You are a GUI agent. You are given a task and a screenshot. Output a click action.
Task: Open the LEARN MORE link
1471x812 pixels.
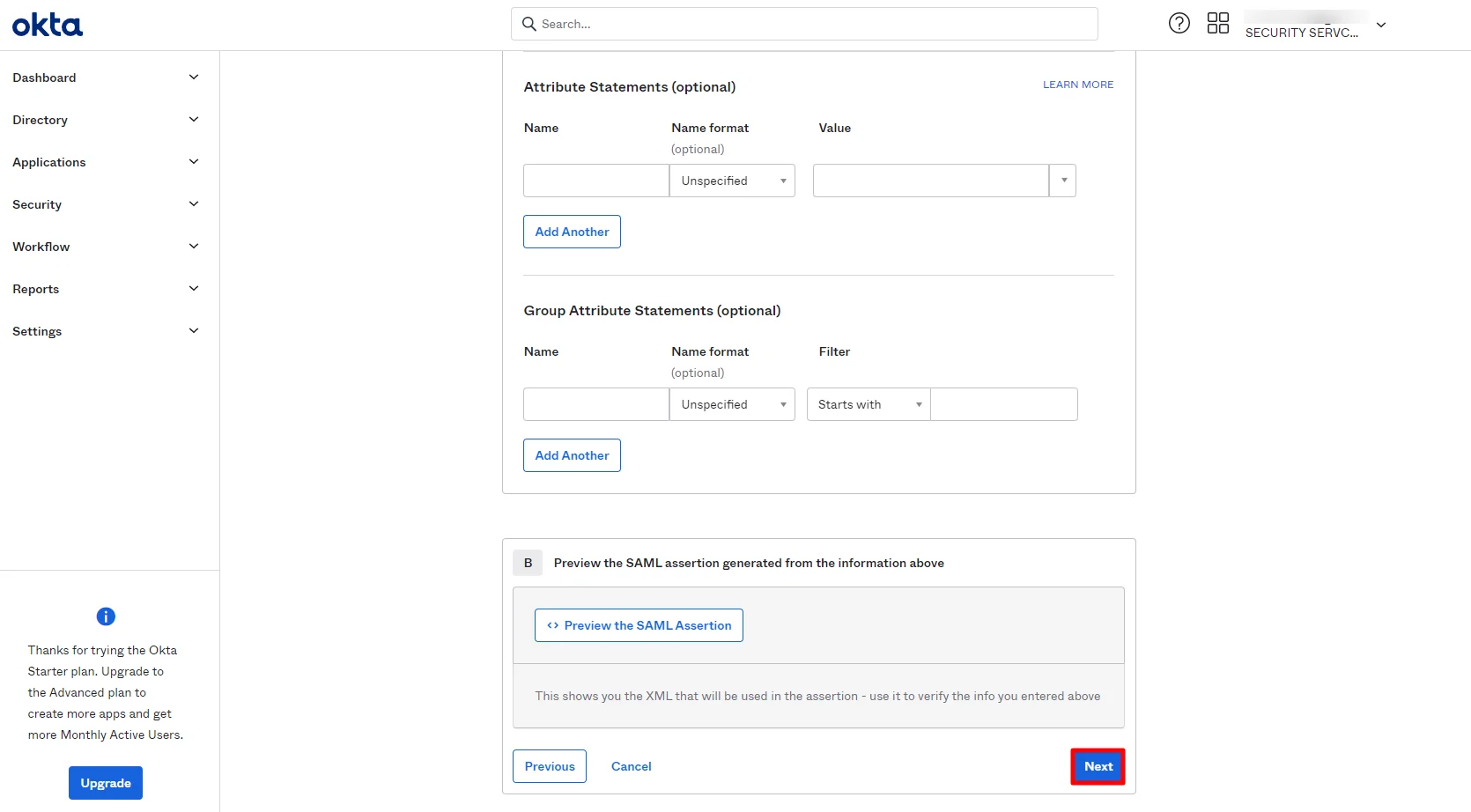[x=1077, y=84]
